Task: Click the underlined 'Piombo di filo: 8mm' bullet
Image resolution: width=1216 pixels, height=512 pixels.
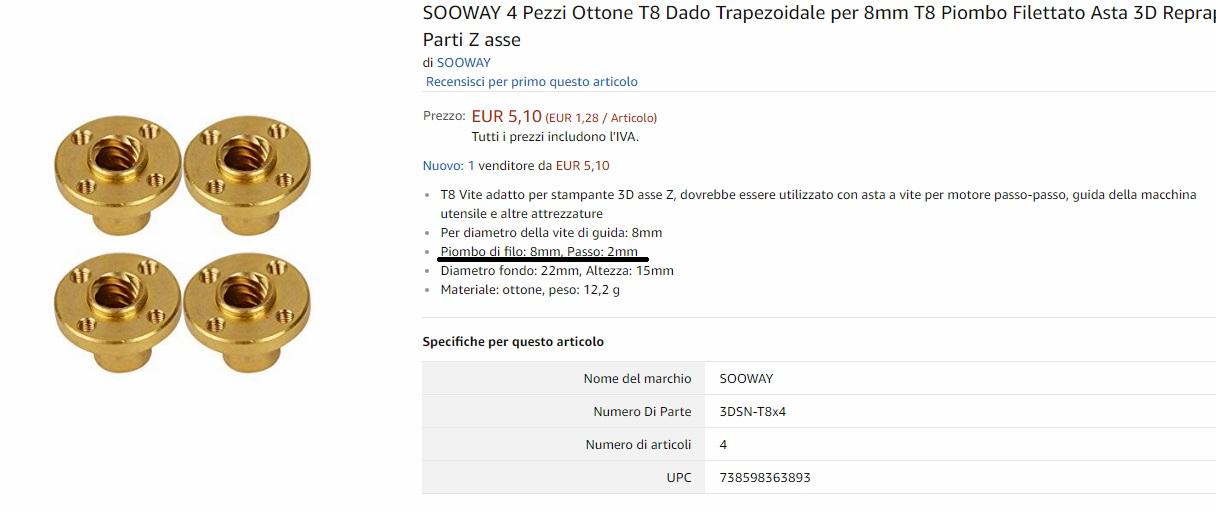Action: [x=538, y=252]
